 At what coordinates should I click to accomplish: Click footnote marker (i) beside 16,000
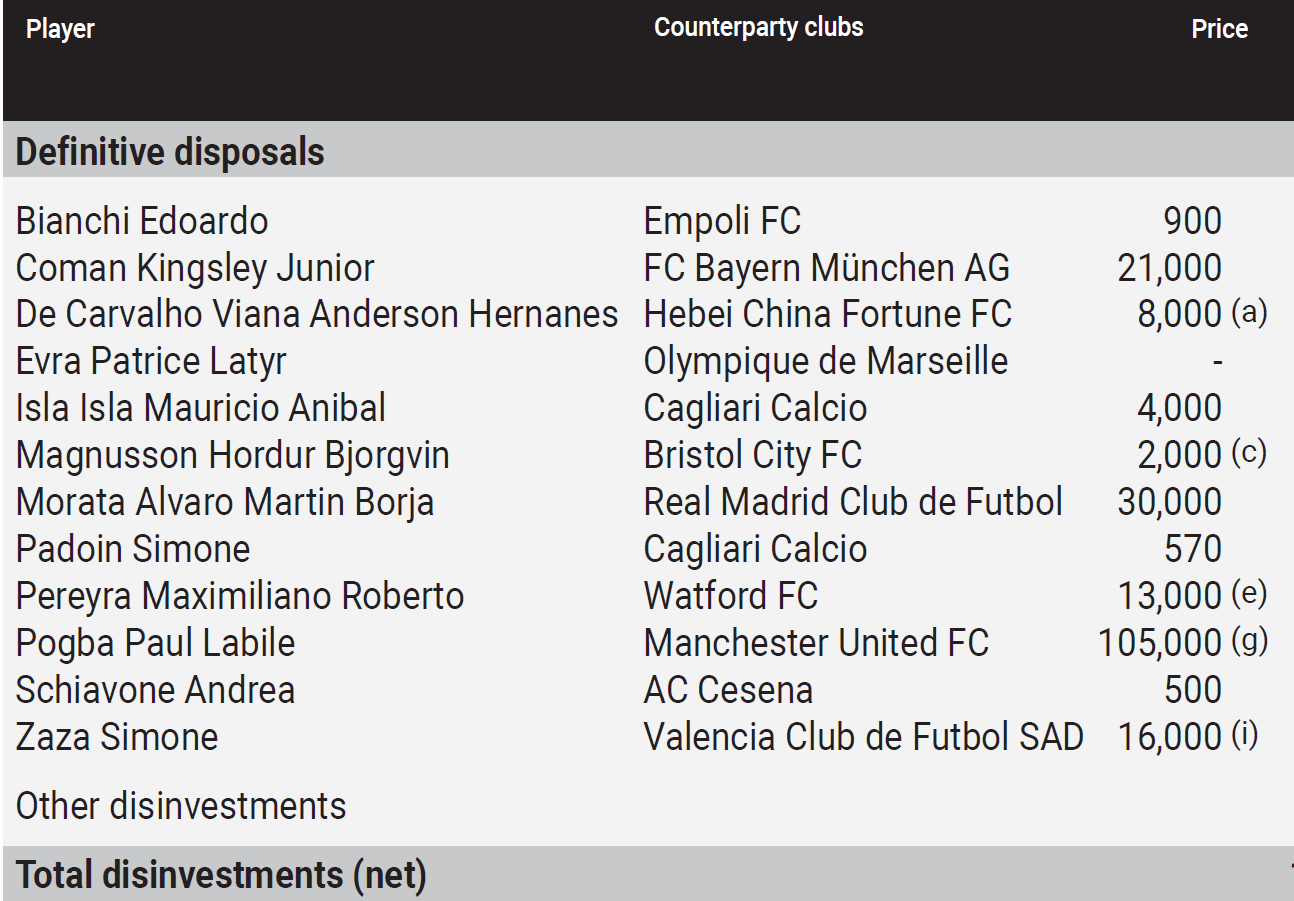tap(1245, 735)
